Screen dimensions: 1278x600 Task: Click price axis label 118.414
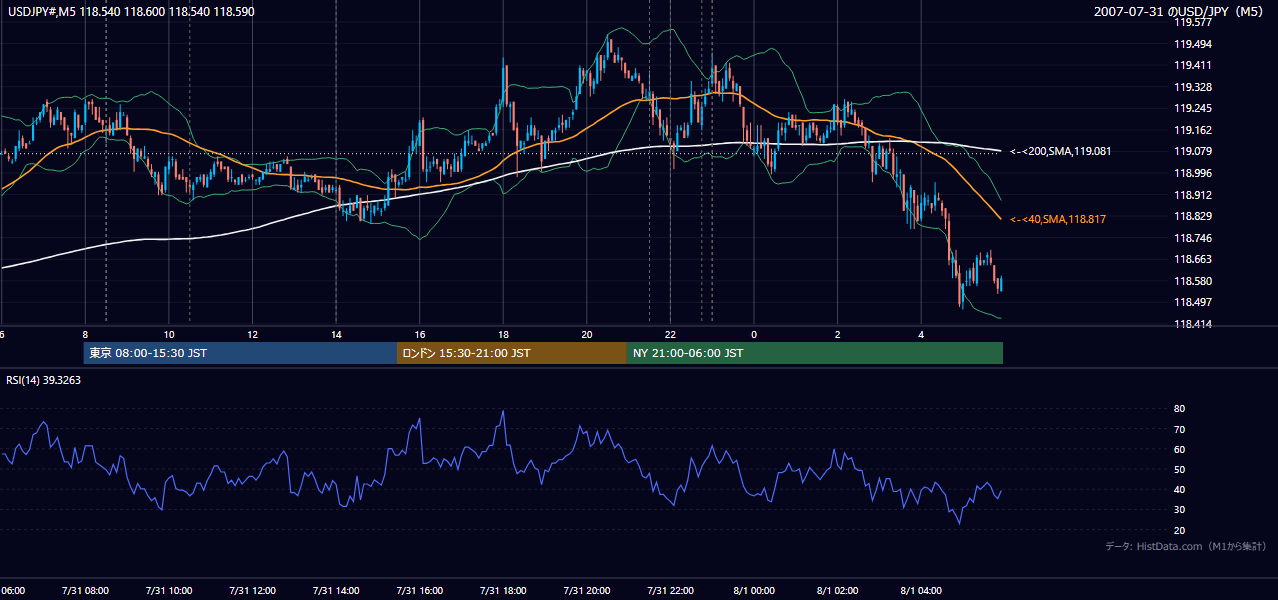(1194, 324)
